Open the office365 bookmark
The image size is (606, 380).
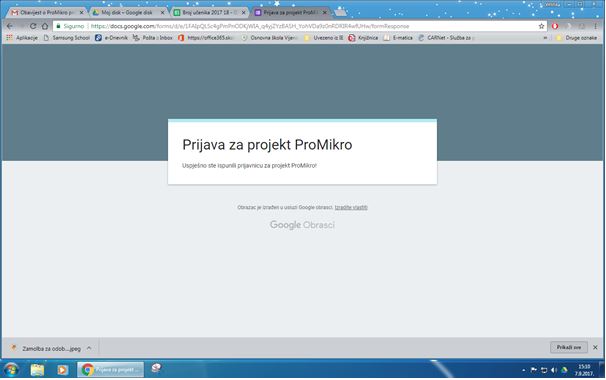206,38
